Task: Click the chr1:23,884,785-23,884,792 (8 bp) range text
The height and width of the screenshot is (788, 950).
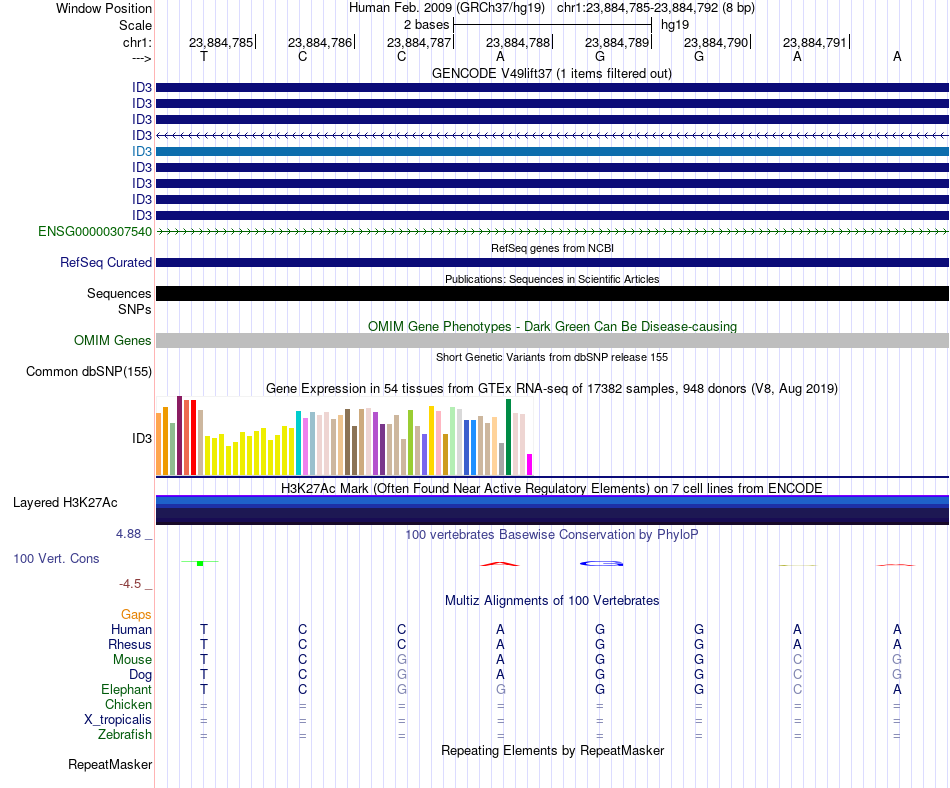Action: [x=656, y=8]
